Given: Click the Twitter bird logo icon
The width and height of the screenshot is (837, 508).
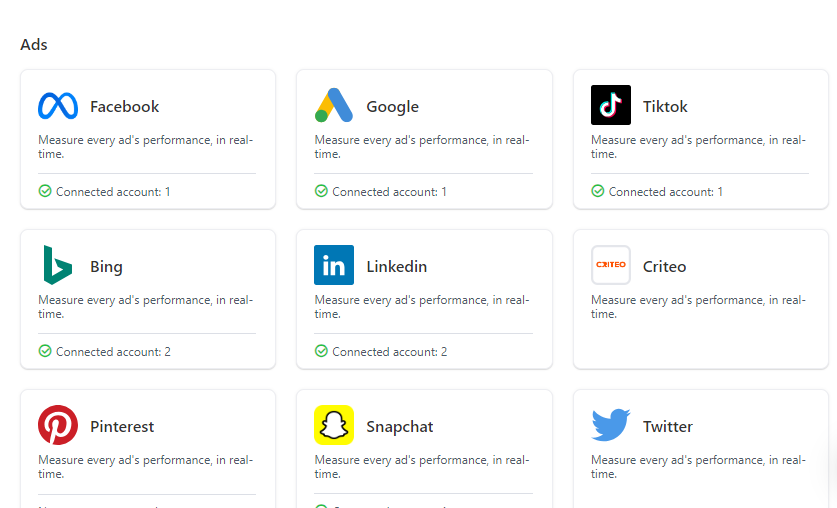Looking at the screenshot, I should 611,426.
